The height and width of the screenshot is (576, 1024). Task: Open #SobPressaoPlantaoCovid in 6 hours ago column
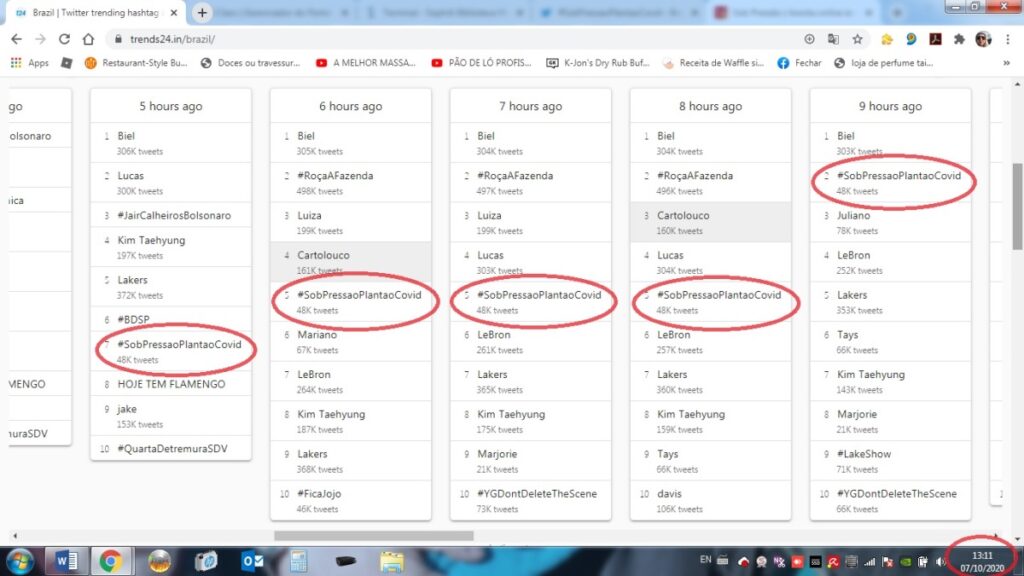tap(359, 295)
